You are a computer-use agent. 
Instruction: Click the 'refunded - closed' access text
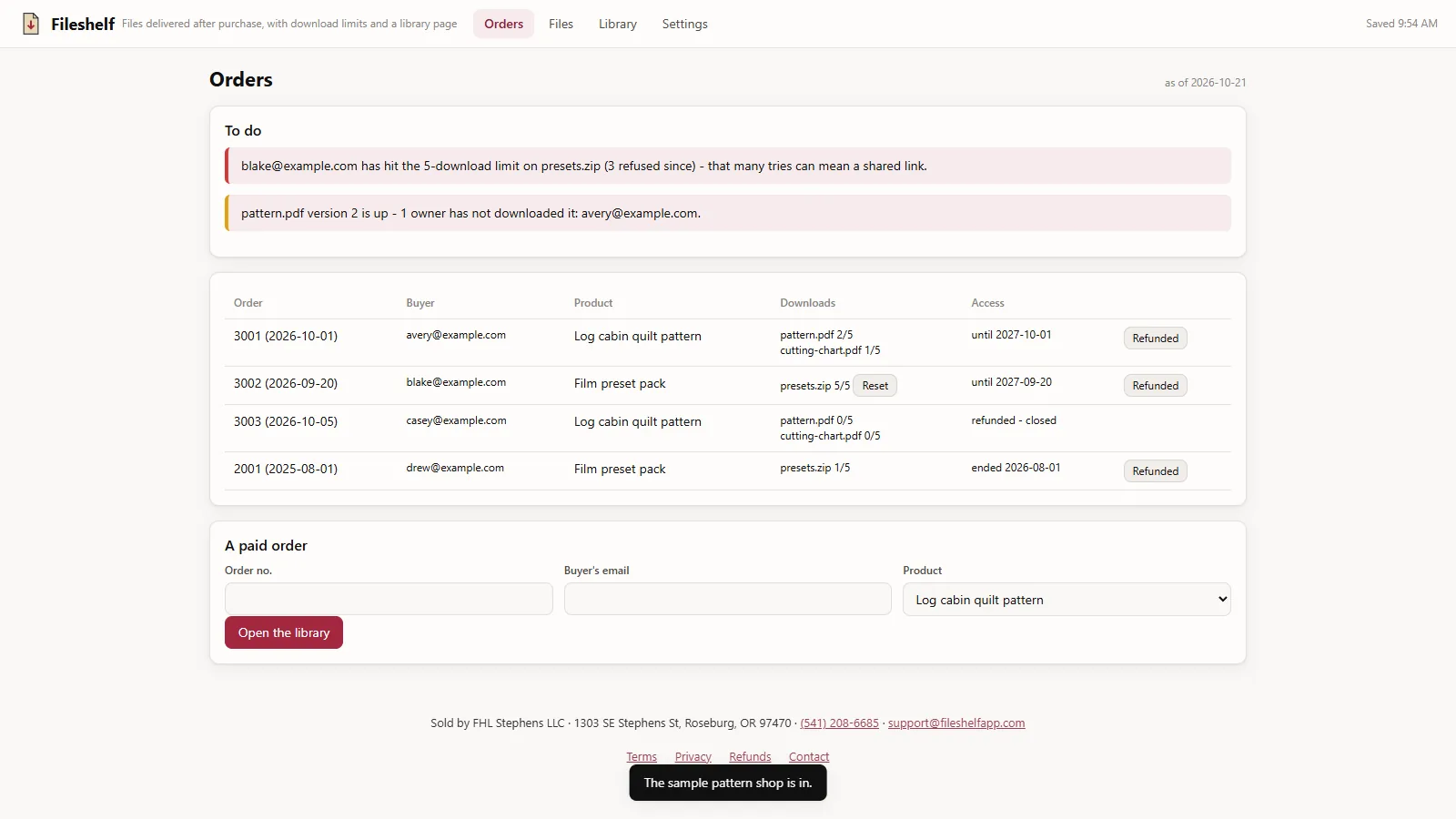point(1014,420)
